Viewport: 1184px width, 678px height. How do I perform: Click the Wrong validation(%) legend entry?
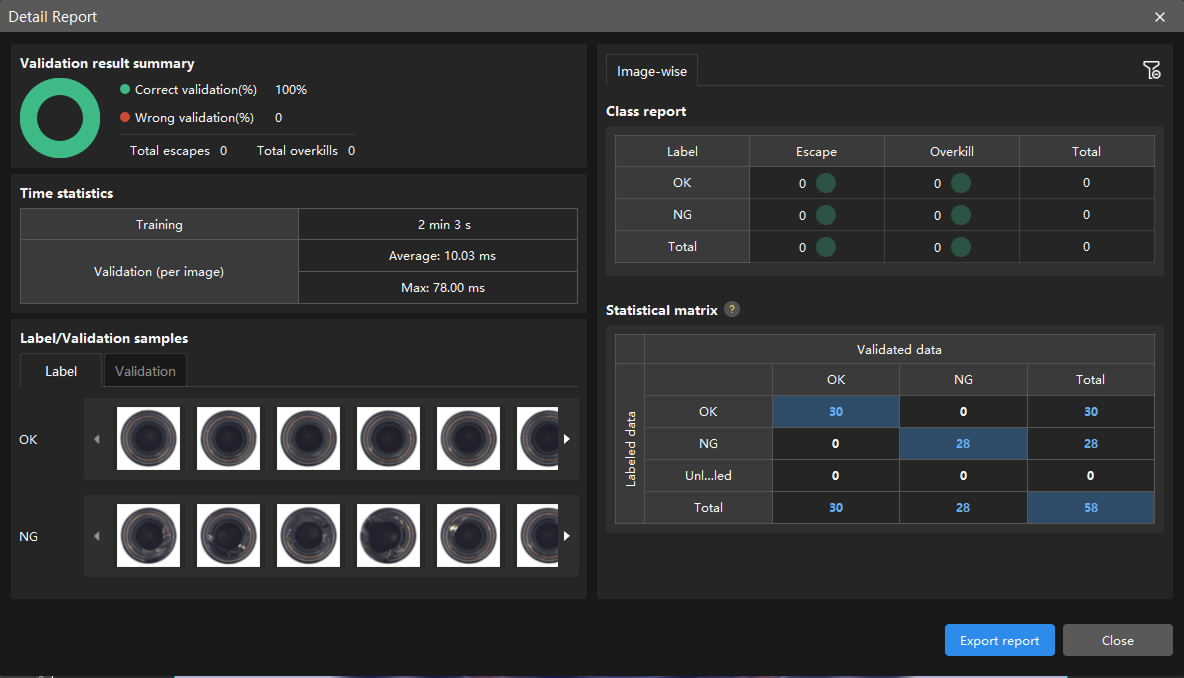point(187,118)
